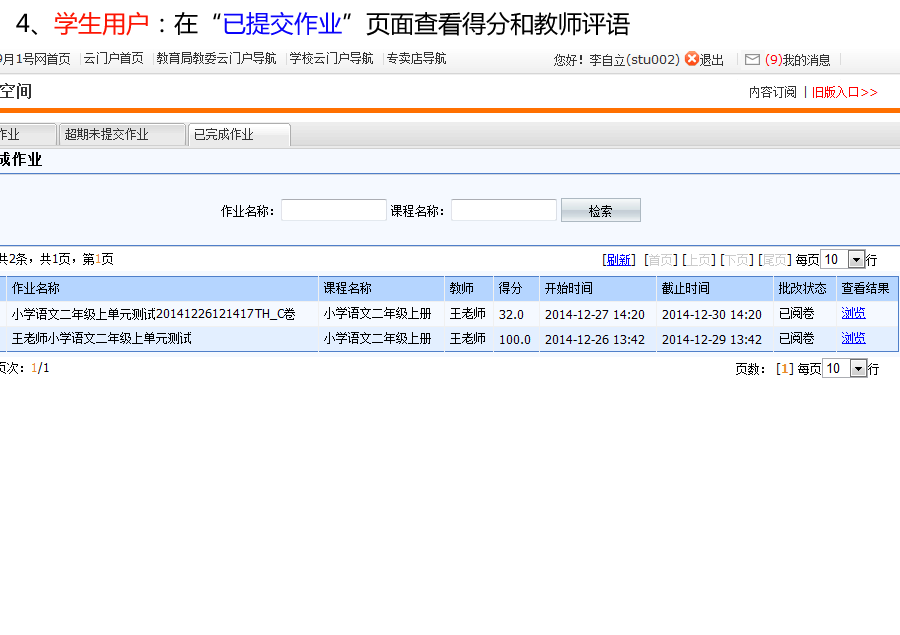Open 教育局教委云门户导航 link
The image size is (900, 635).
pos(216,59)
